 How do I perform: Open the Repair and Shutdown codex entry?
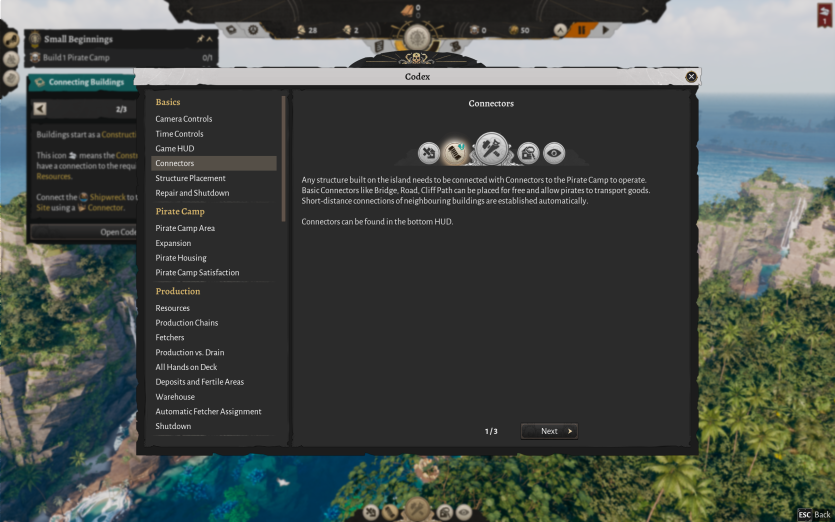[192, 193]
